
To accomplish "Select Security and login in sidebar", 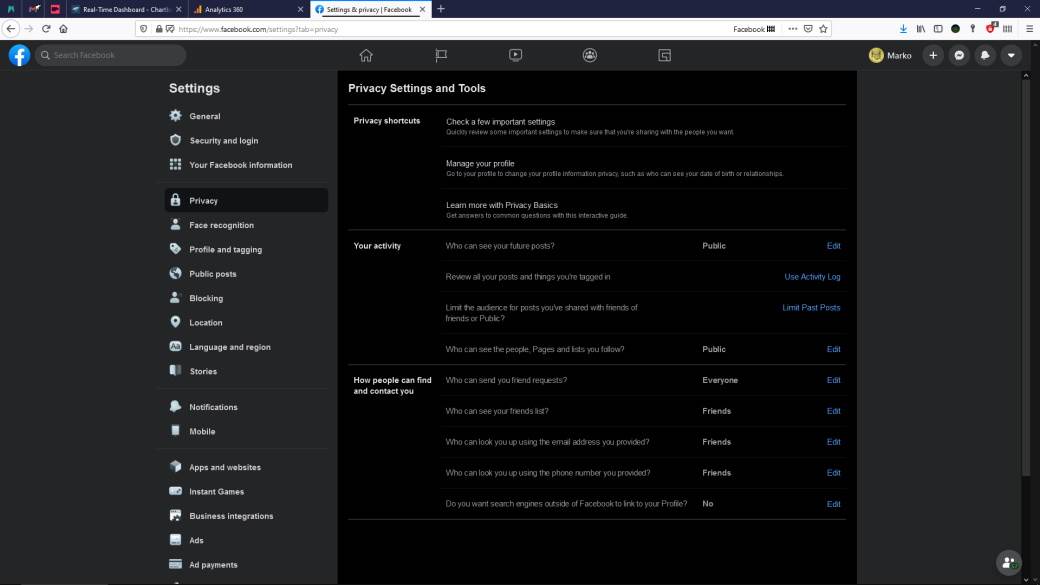I will pos(223,141).
